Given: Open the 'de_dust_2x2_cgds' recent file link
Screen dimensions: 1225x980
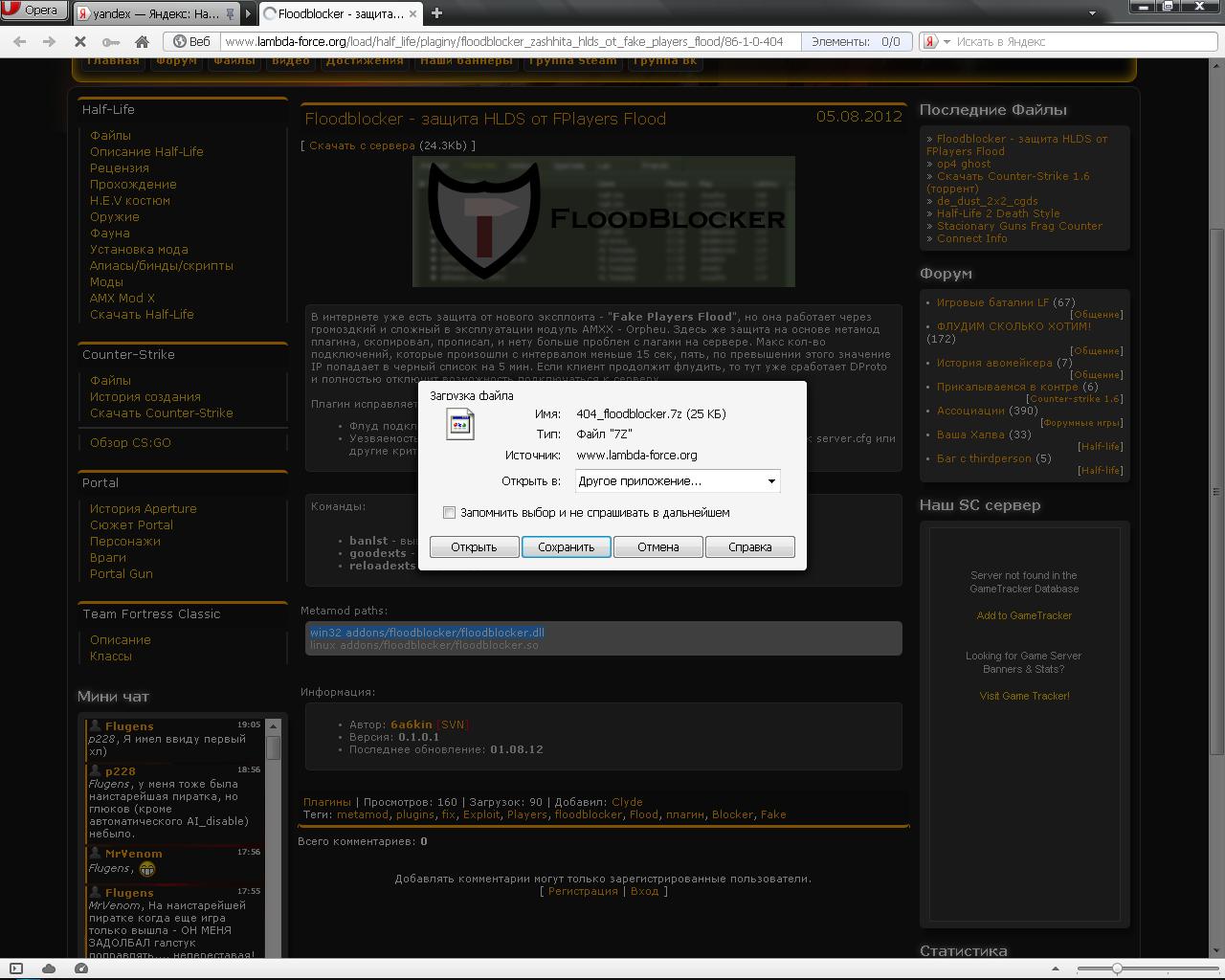Looking at the screenshot, I should tap(988, 201).
